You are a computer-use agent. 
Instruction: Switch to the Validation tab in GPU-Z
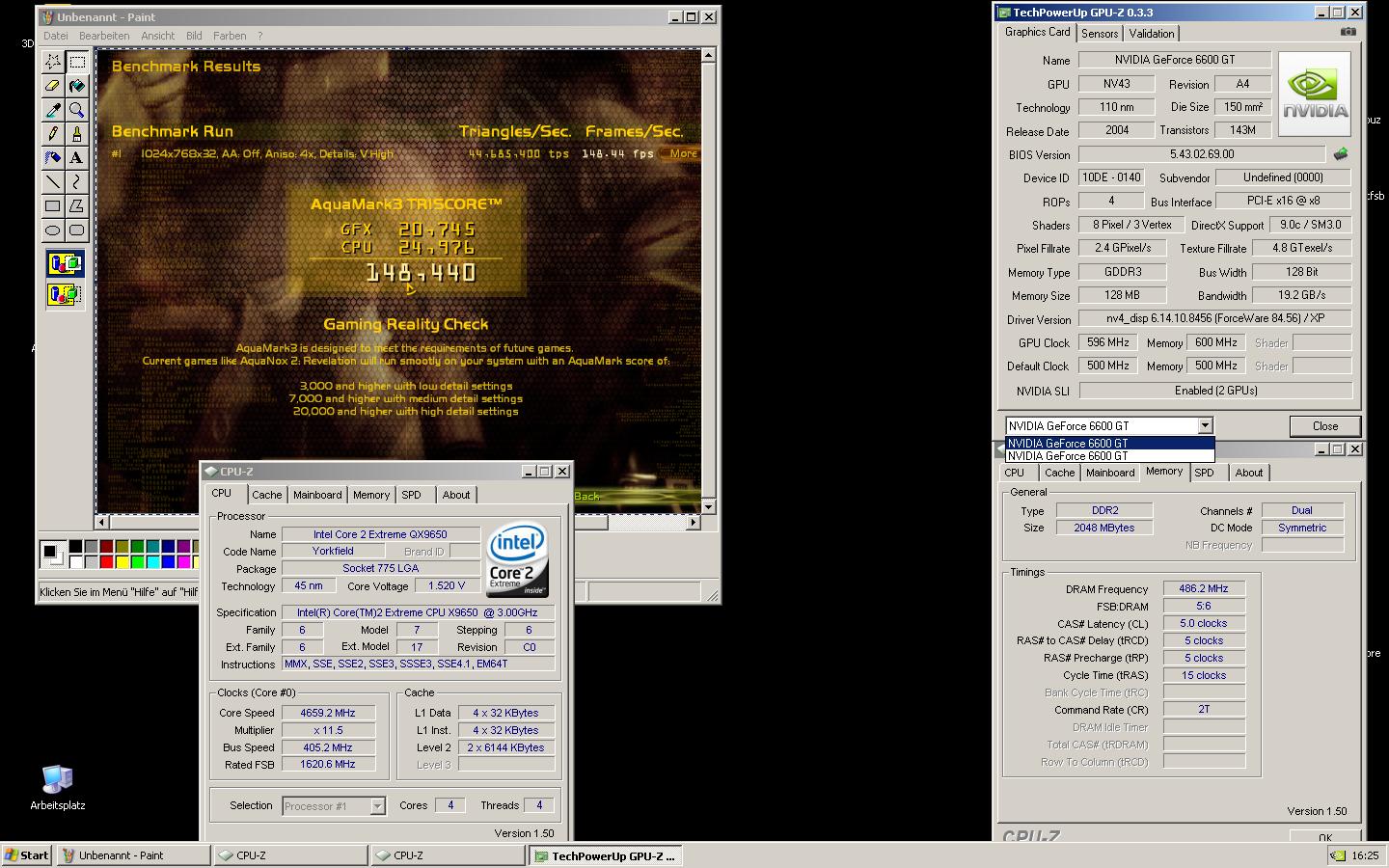1152,33
